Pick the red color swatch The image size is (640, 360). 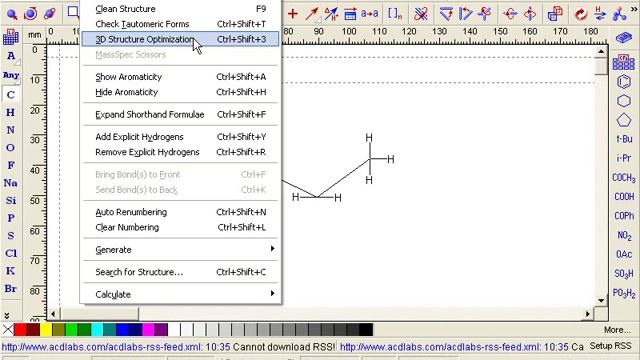point(20,329)
